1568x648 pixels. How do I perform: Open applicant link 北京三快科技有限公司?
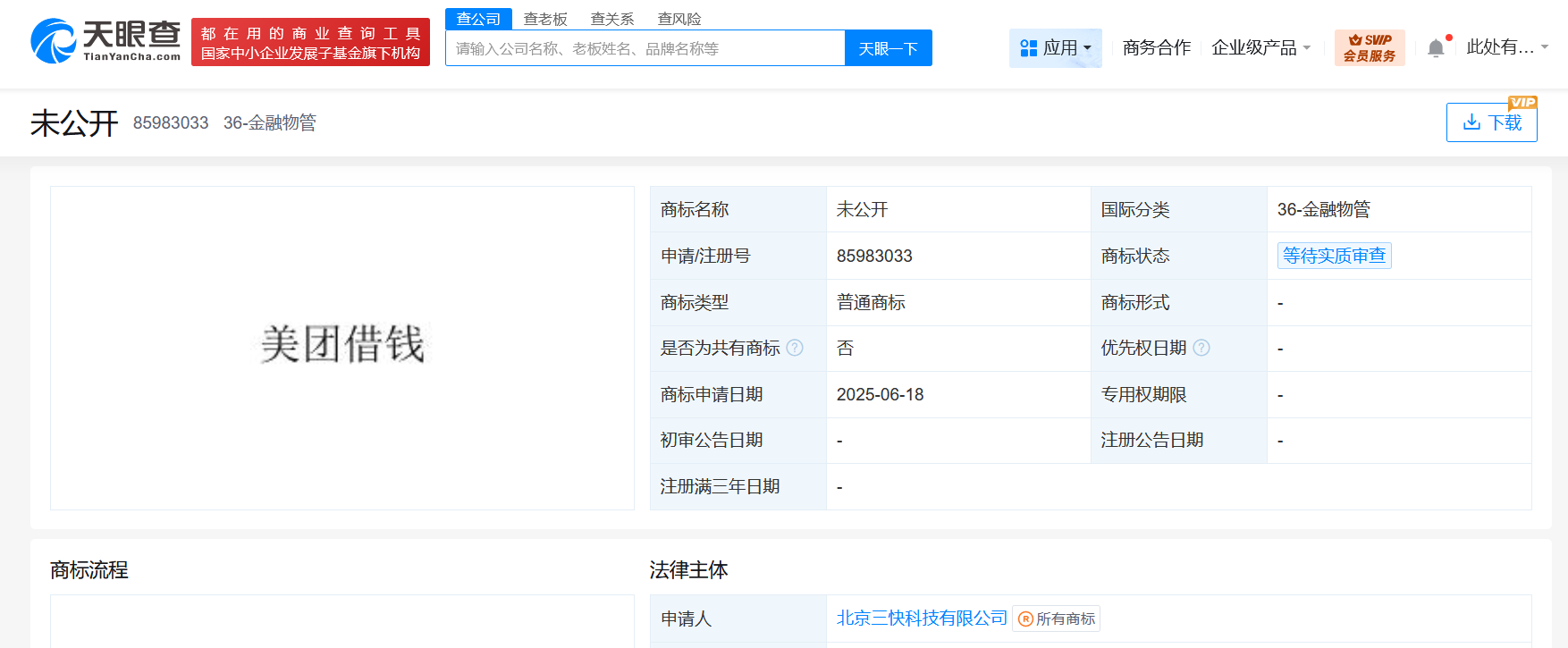pyautogui.click(x=921, y=618)
